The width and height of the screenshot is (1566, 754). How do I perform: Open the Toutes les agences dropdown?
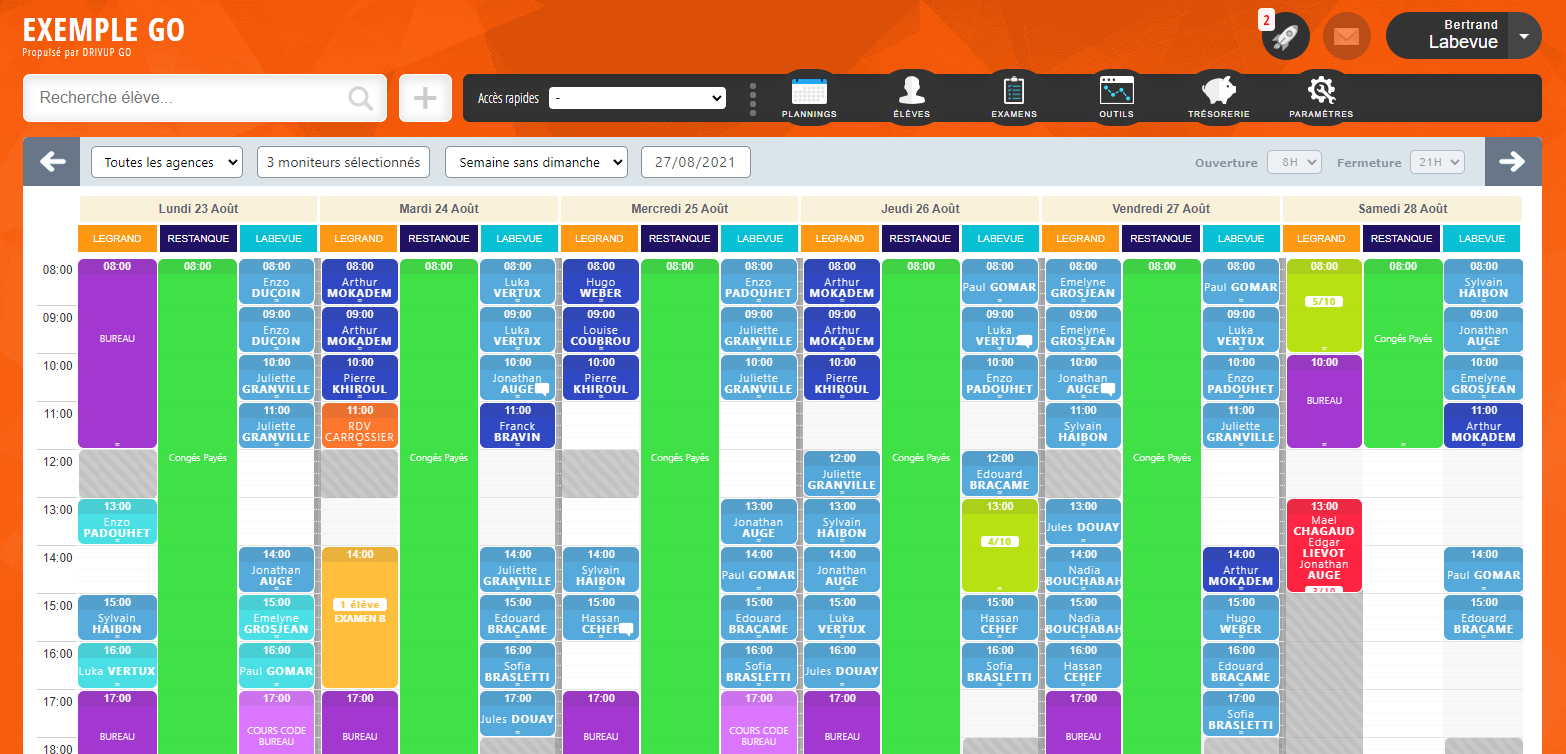166,161
